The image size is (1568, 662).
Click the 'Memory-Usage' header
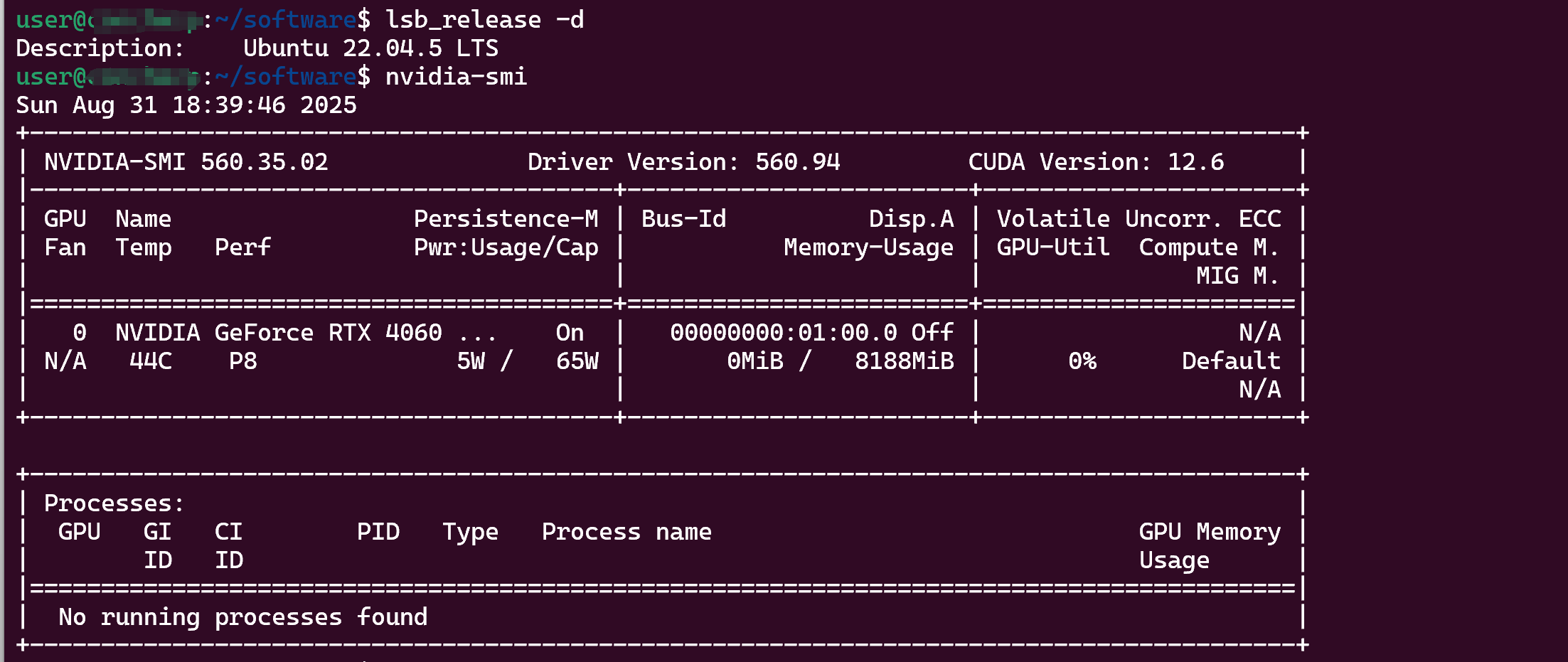tap(868, 247)
